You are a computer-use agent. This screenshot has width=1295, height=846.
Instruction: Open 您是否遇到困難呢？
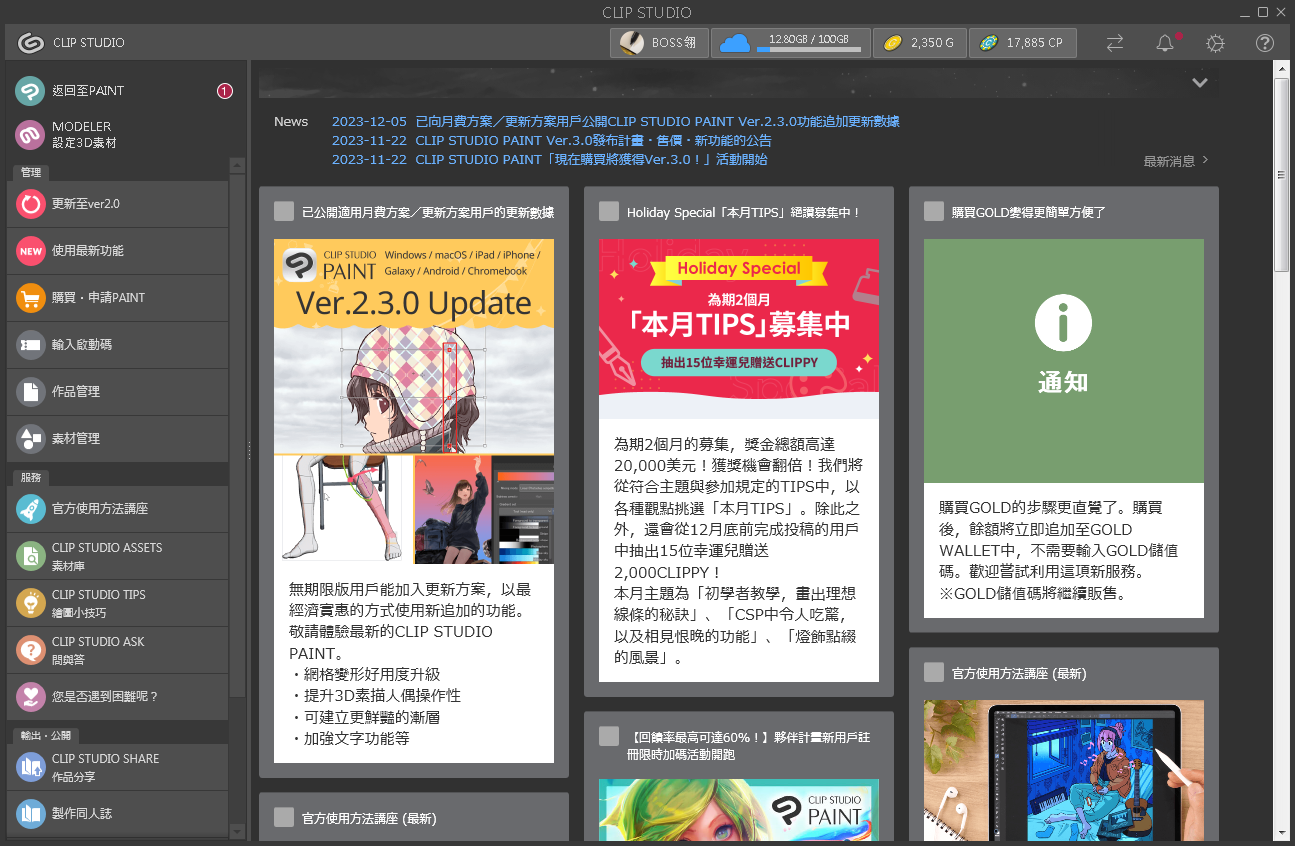pos(117,697)
